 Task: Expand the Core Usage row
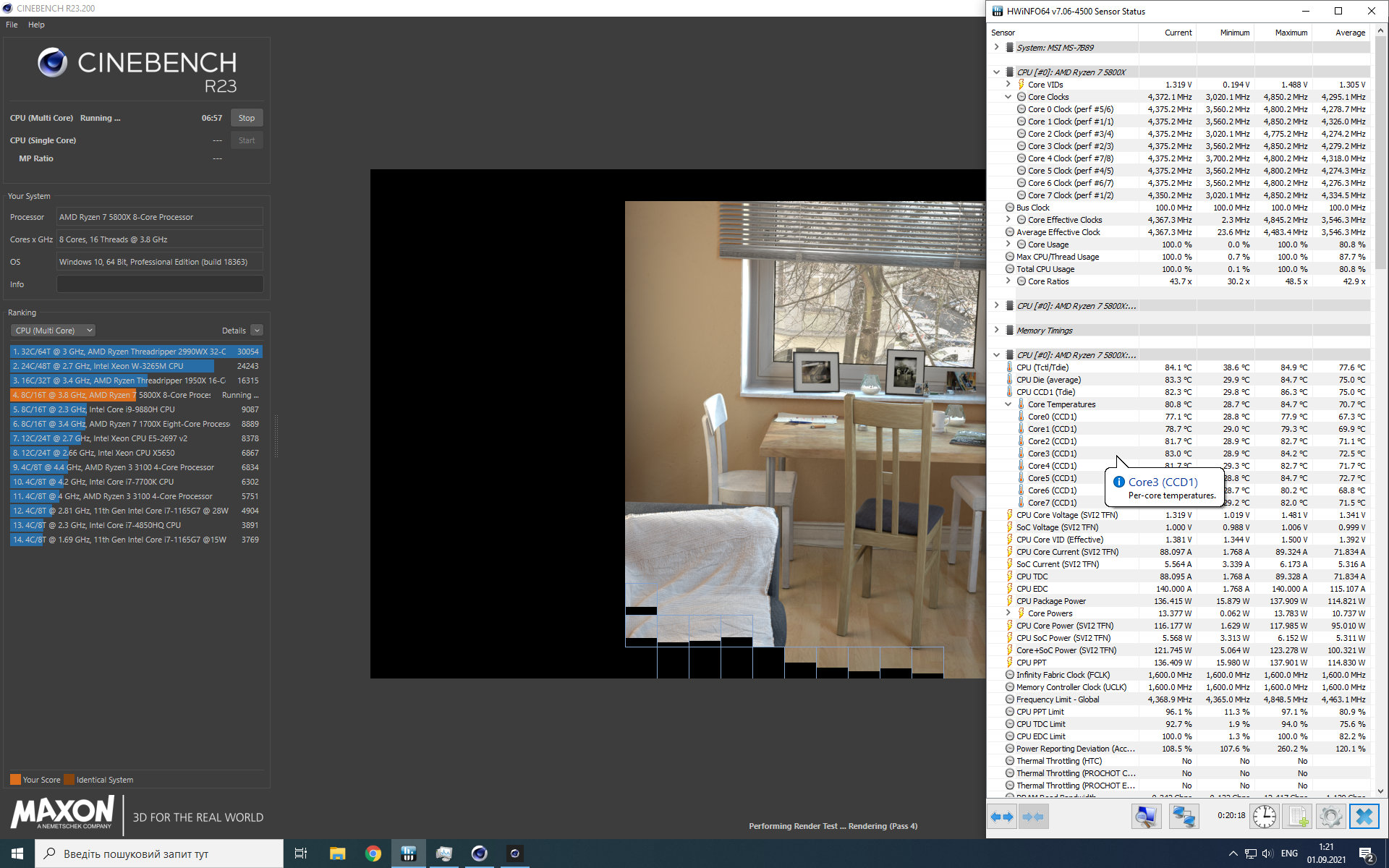pos(1008,244)
